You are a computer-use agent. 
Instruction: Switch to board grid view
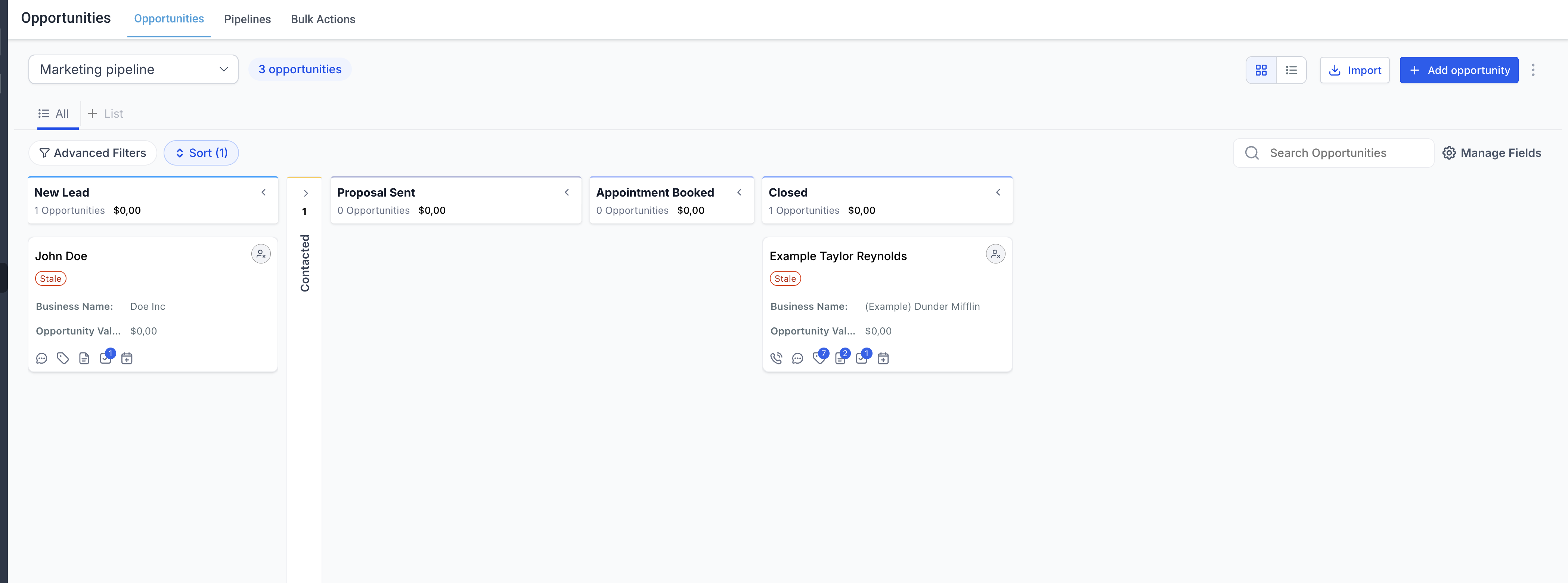(1261, 70)
